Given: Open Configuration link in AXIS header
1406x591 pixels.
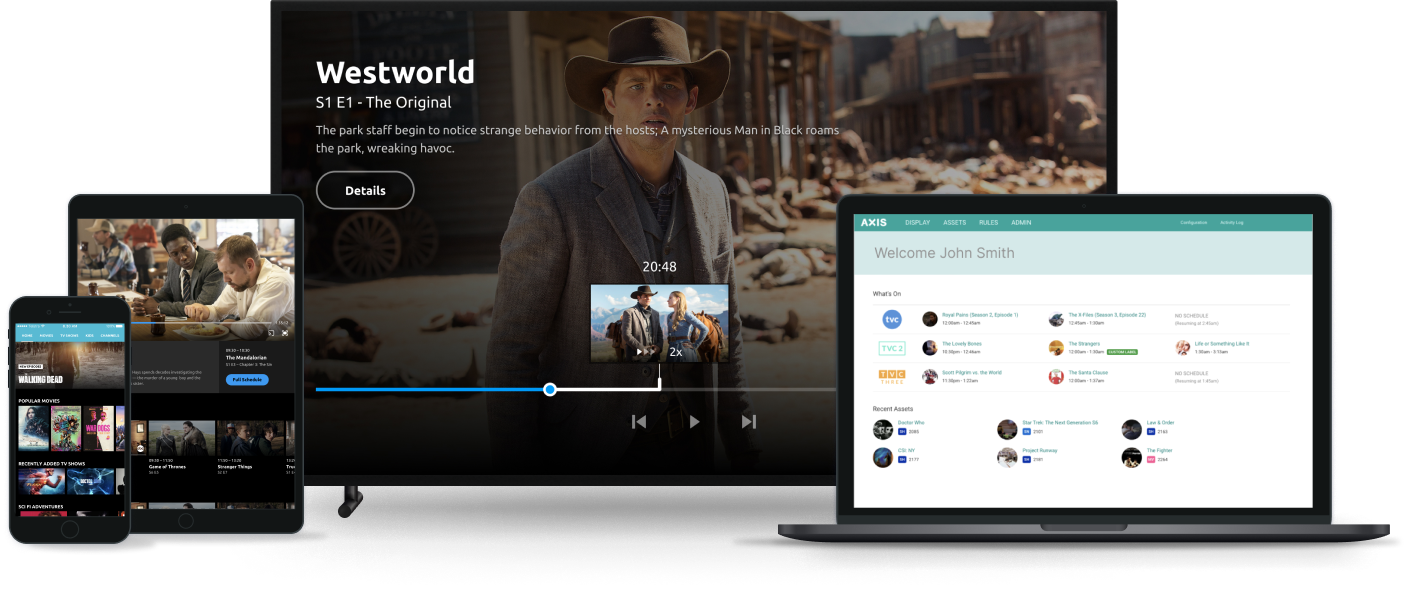Looking at the screenshot, I should tap(1193, 222).
